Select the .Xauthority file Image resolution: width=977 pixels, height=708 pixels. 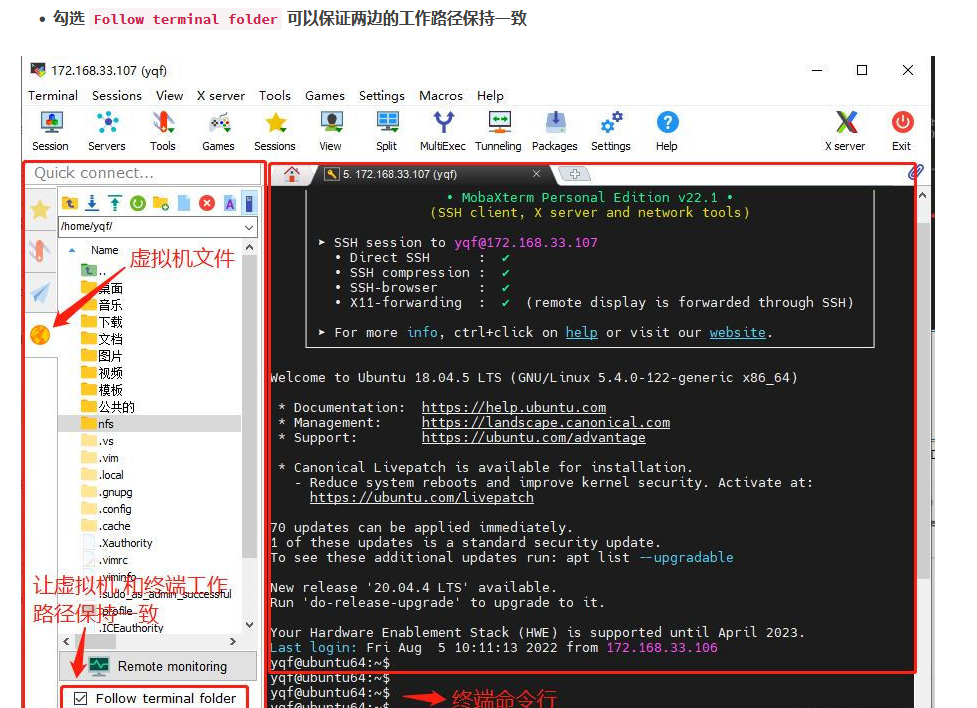click(x=117, y=543)
